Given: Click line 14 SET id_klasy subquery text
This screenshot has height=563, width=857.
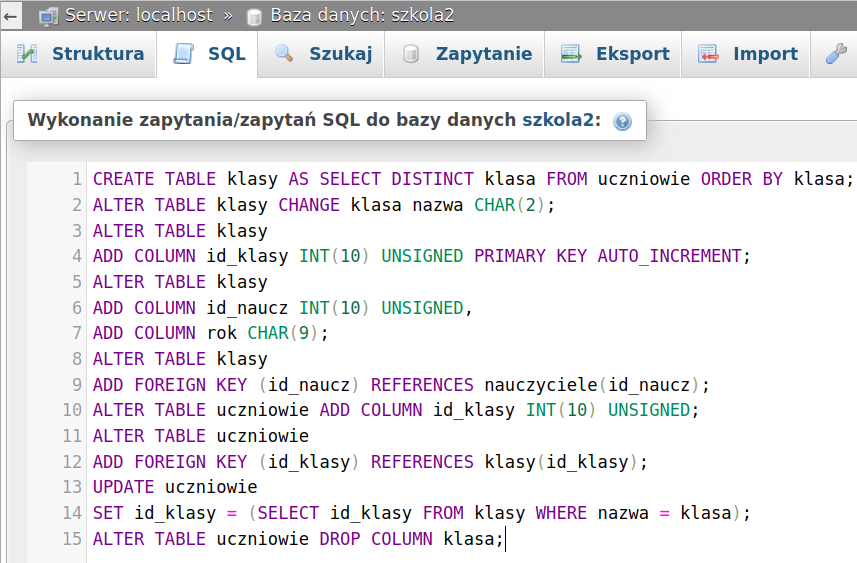Looking at the screenshot, I should click(421, 513).
